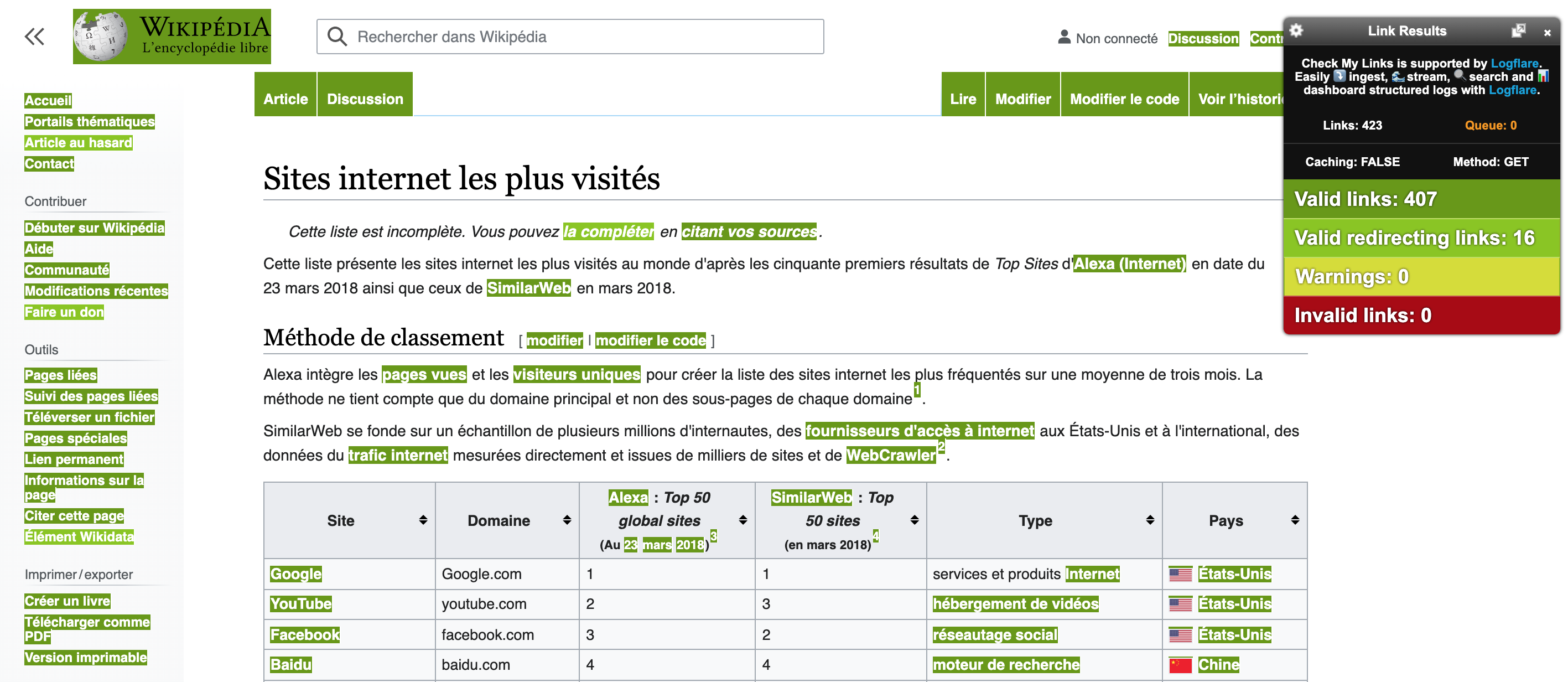Open Portails thématiques link
Image resolution: width=1568 pixels, height=682 pixels.
click(90, 122)
